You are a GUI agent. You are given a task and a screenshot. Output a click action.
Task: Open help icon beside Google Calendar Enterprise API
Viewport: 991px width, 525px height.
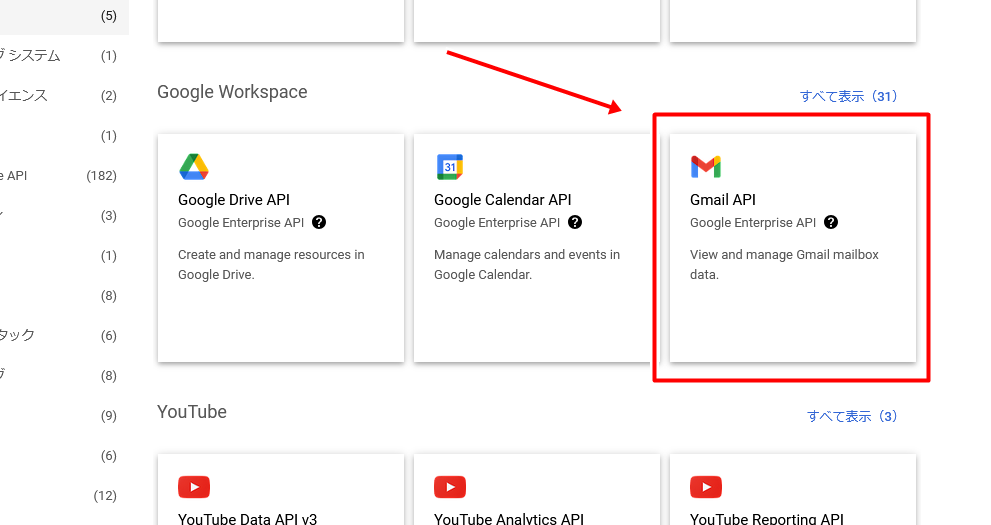pyautogui.click(x=575, y=222)
